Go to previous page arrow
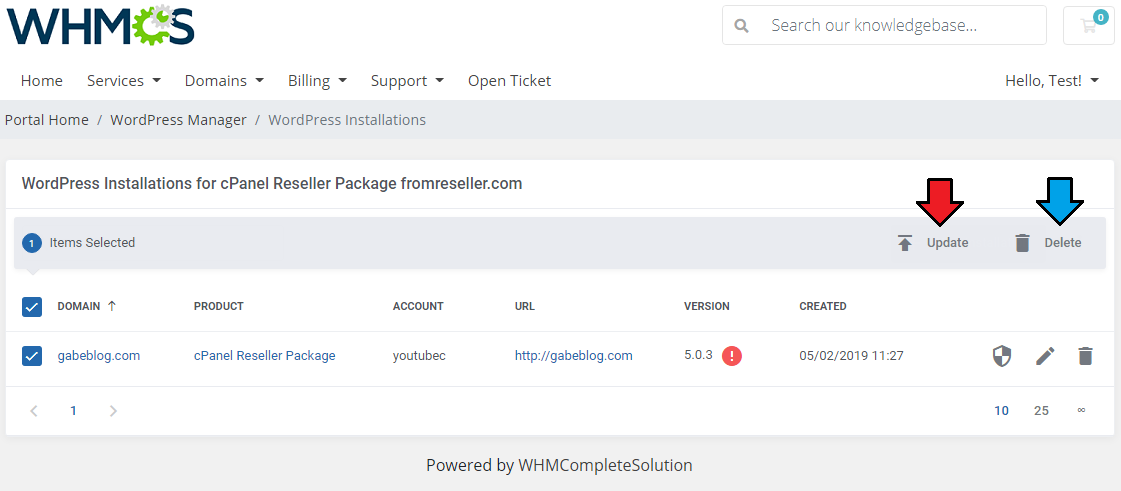The width and height of the screenshot is (1121, 491). click(34, 411)
